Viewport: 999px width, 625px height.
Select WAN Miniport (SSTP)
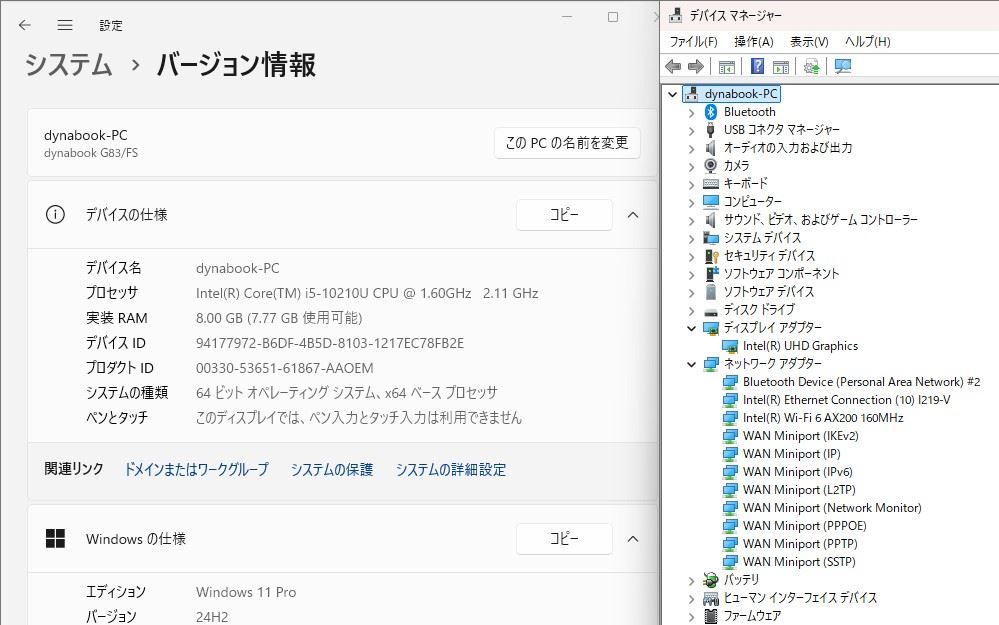(x=799, y=562)
